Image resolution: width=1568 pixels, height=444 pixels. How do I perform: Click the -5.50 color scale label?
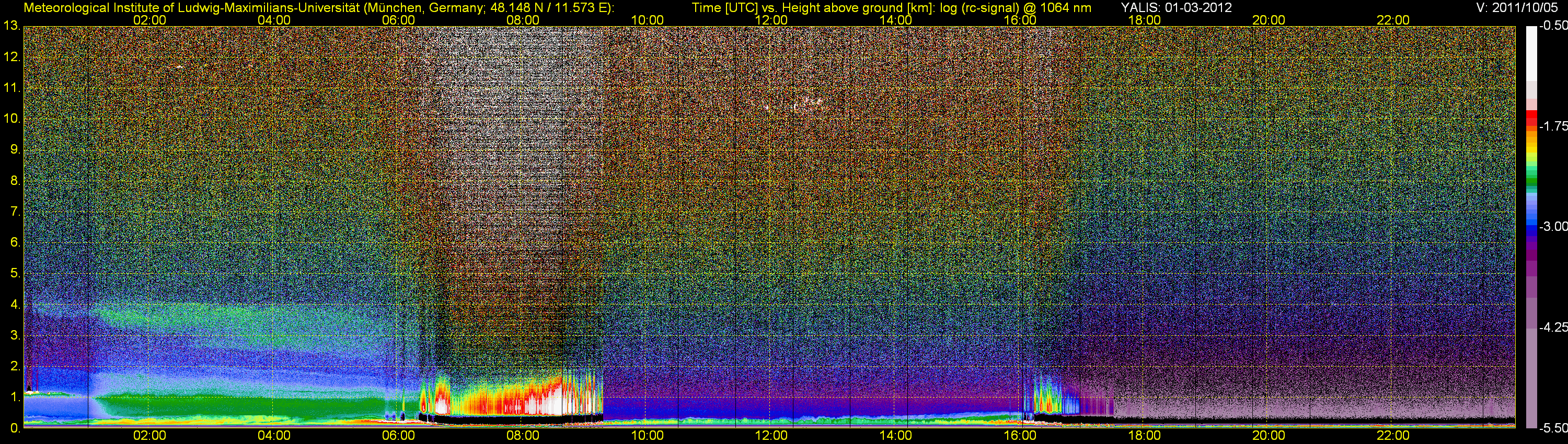pyautogui.click(x=1552, y=428)
